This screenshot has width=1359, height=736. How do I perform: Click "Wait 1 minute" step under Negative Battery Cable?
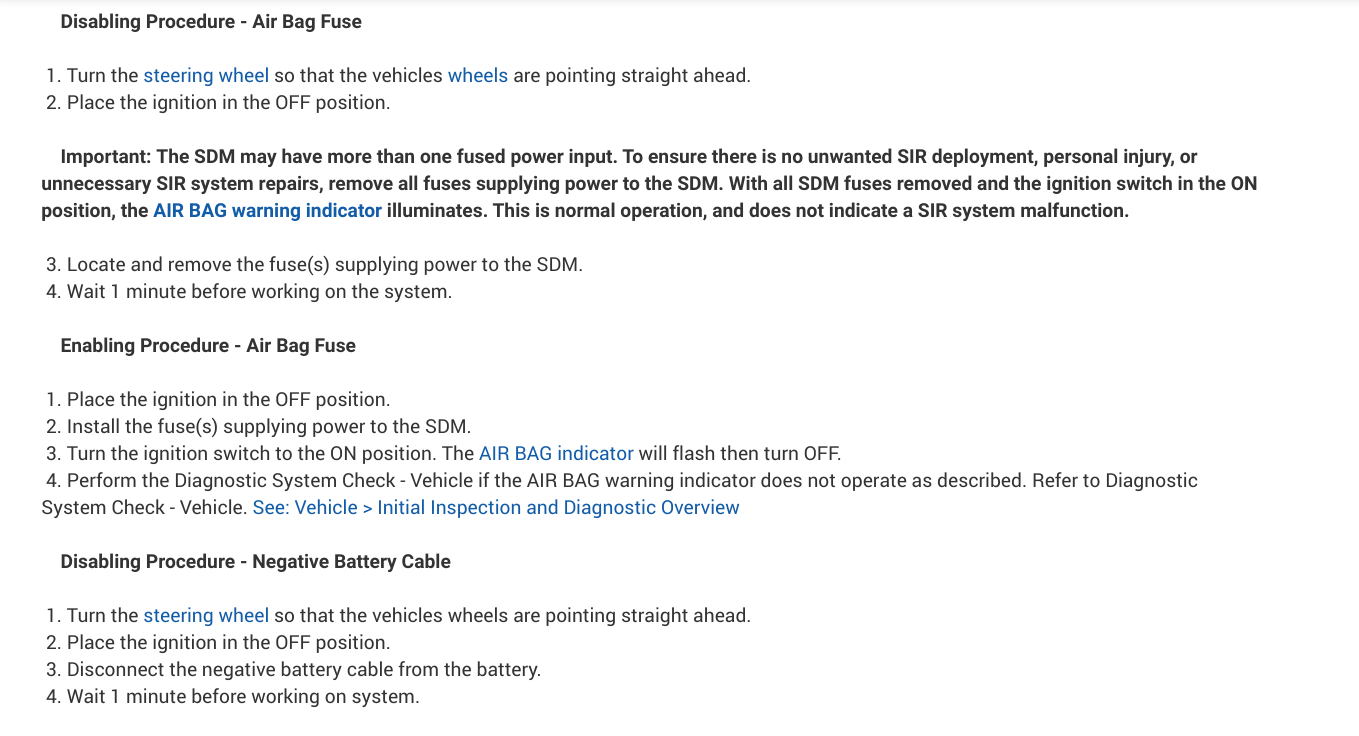coord(243,696)
